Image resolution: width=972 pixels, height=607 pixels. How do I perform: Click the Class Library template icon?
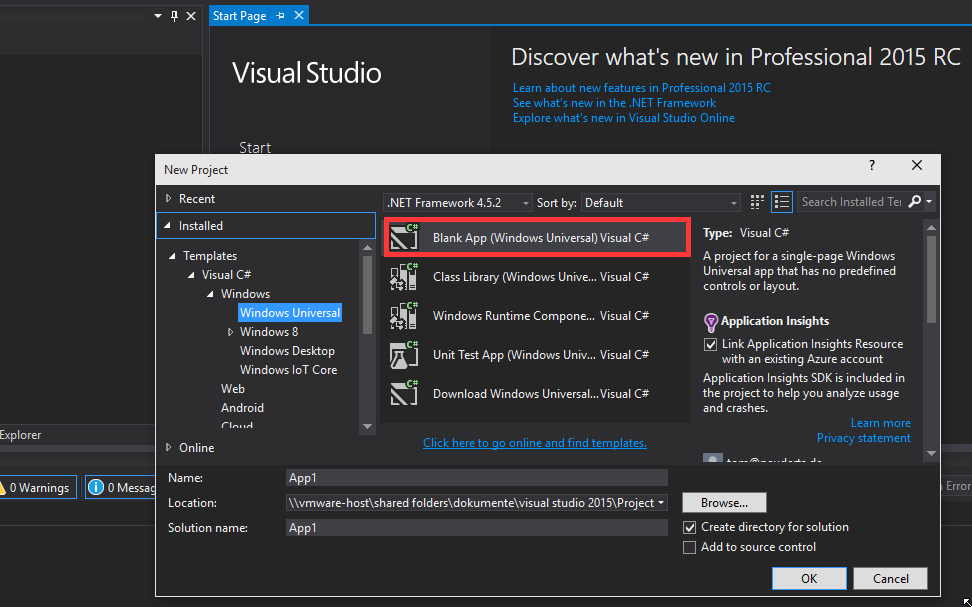pyautogui.click(x=404, y=277)
